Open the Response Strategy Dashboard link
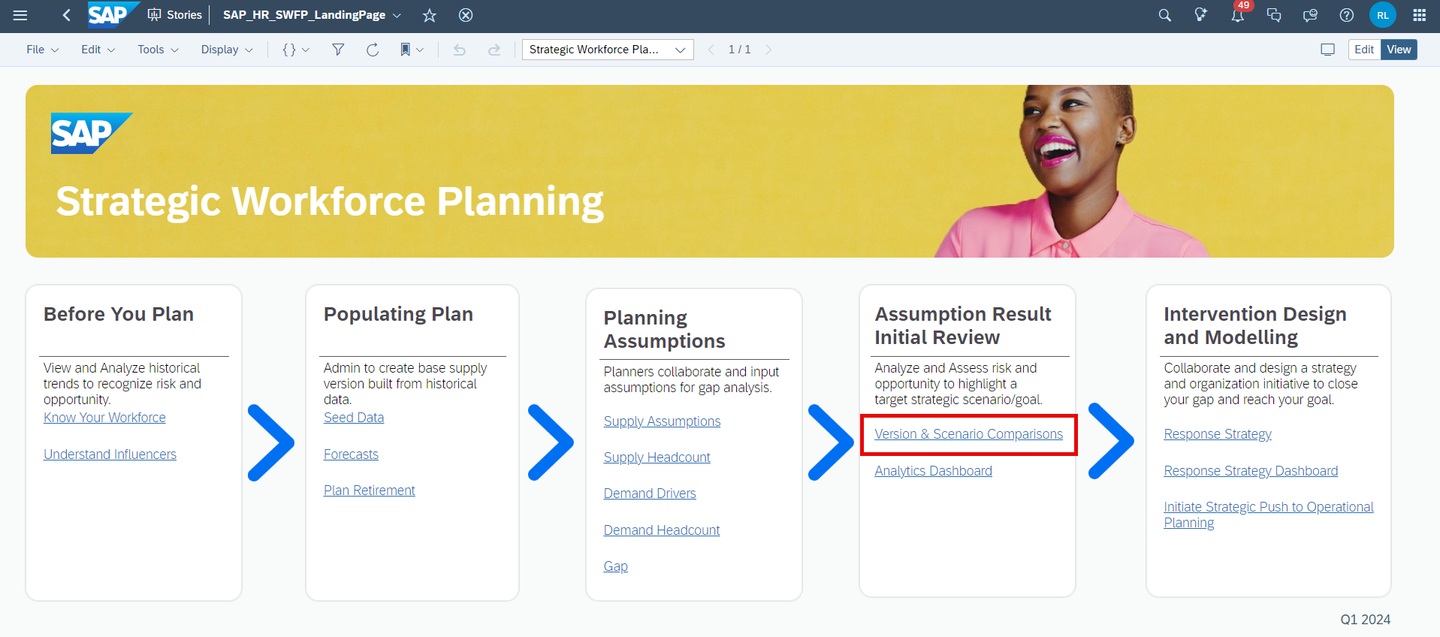The height and width of the screenshot is (637, 1440). click(x=1251, y=470)
